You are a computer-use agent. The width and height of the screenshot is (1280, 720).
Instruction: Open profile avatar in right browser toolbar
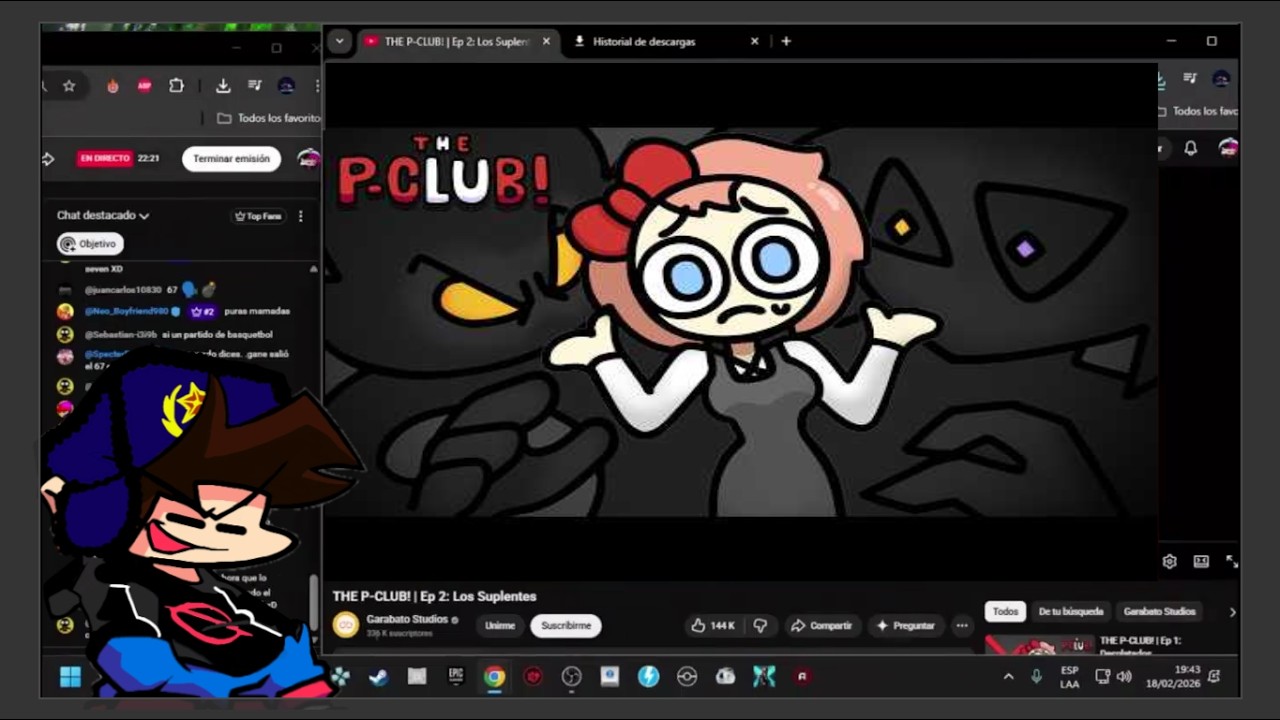click(1221, 79)
